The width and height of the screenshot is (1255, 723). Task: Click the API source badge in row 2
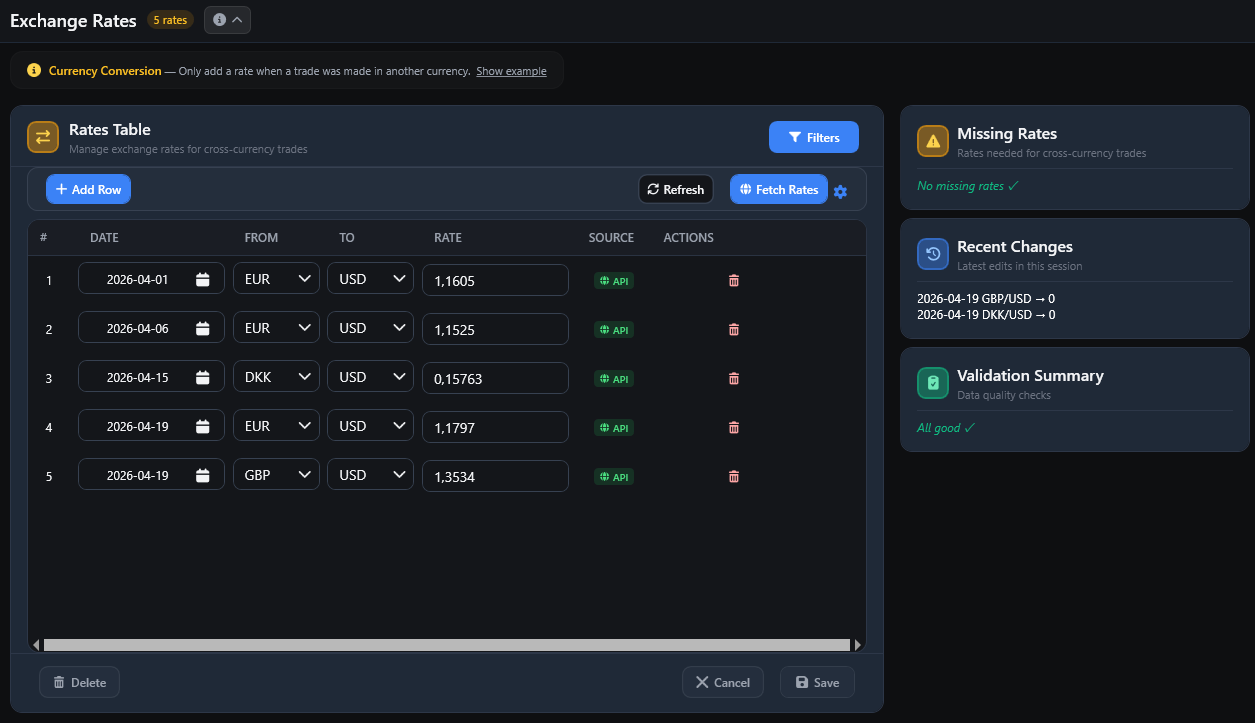[614, 330]
